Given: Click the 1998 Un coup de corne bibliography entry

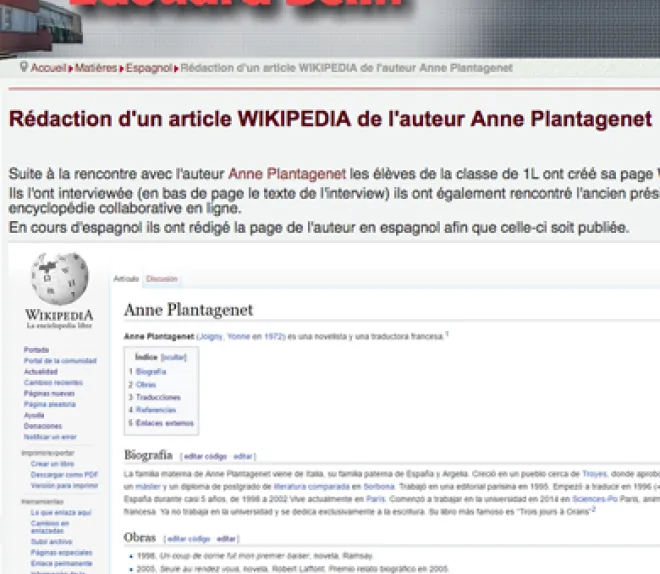Looking at the screenshot, I should tap(255, 556).
